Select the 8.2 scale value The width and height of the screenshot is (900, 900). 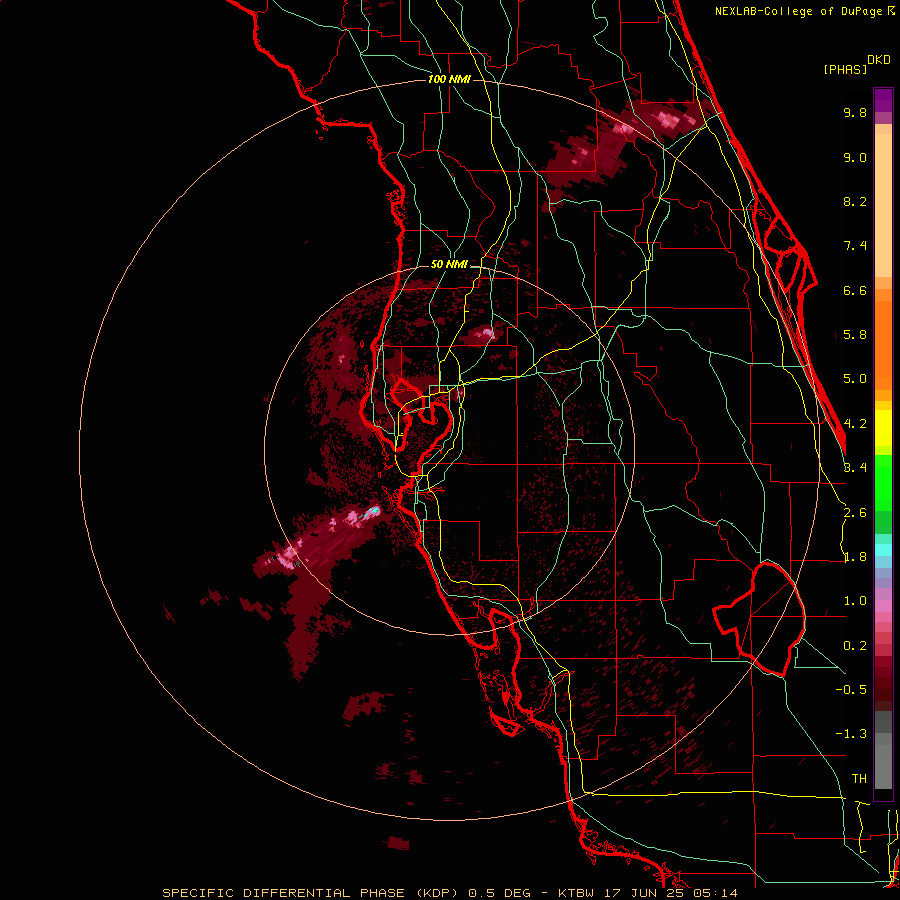pos(855,201)
